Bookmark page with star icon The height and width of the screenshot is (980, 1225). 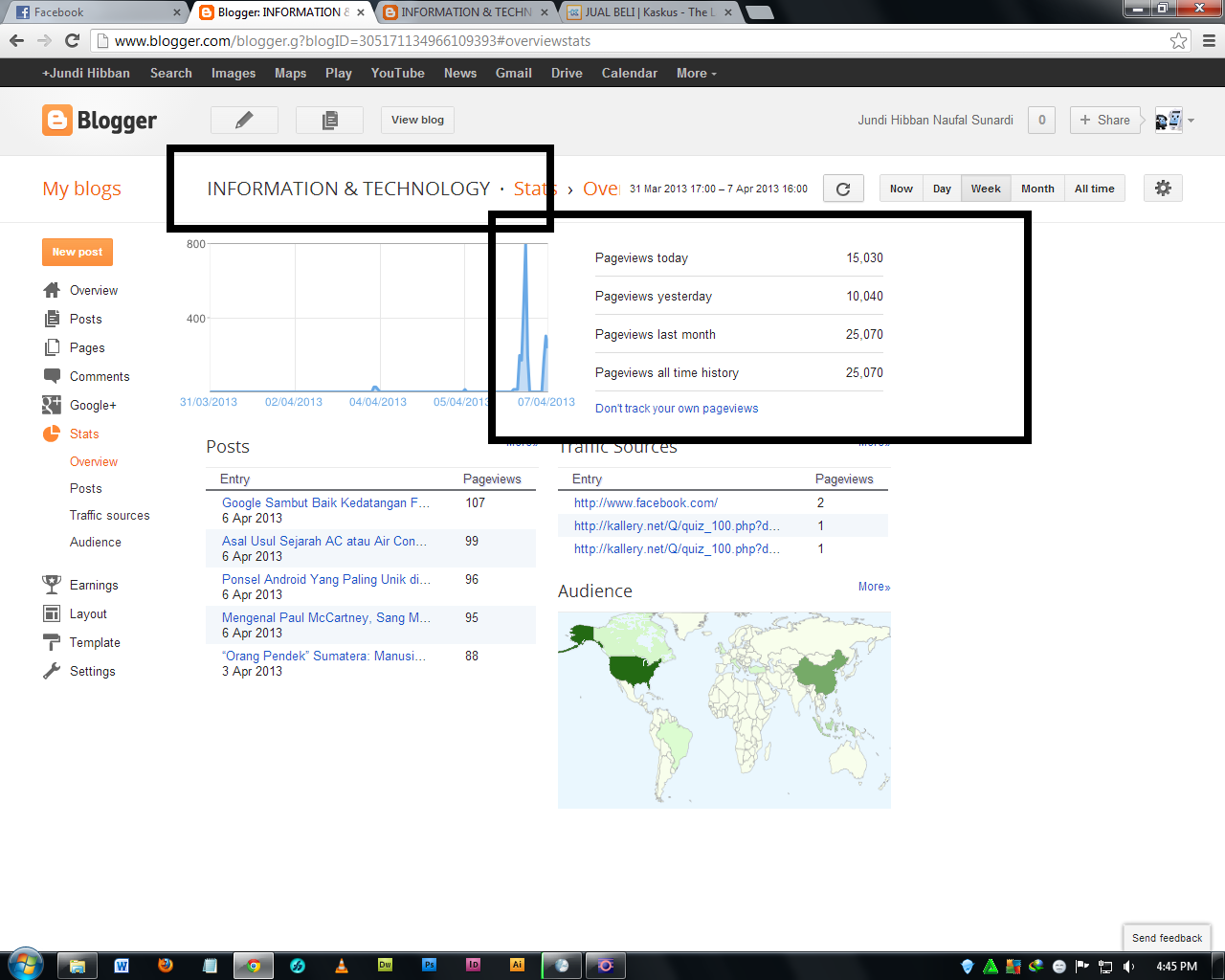click(1178, 41)
